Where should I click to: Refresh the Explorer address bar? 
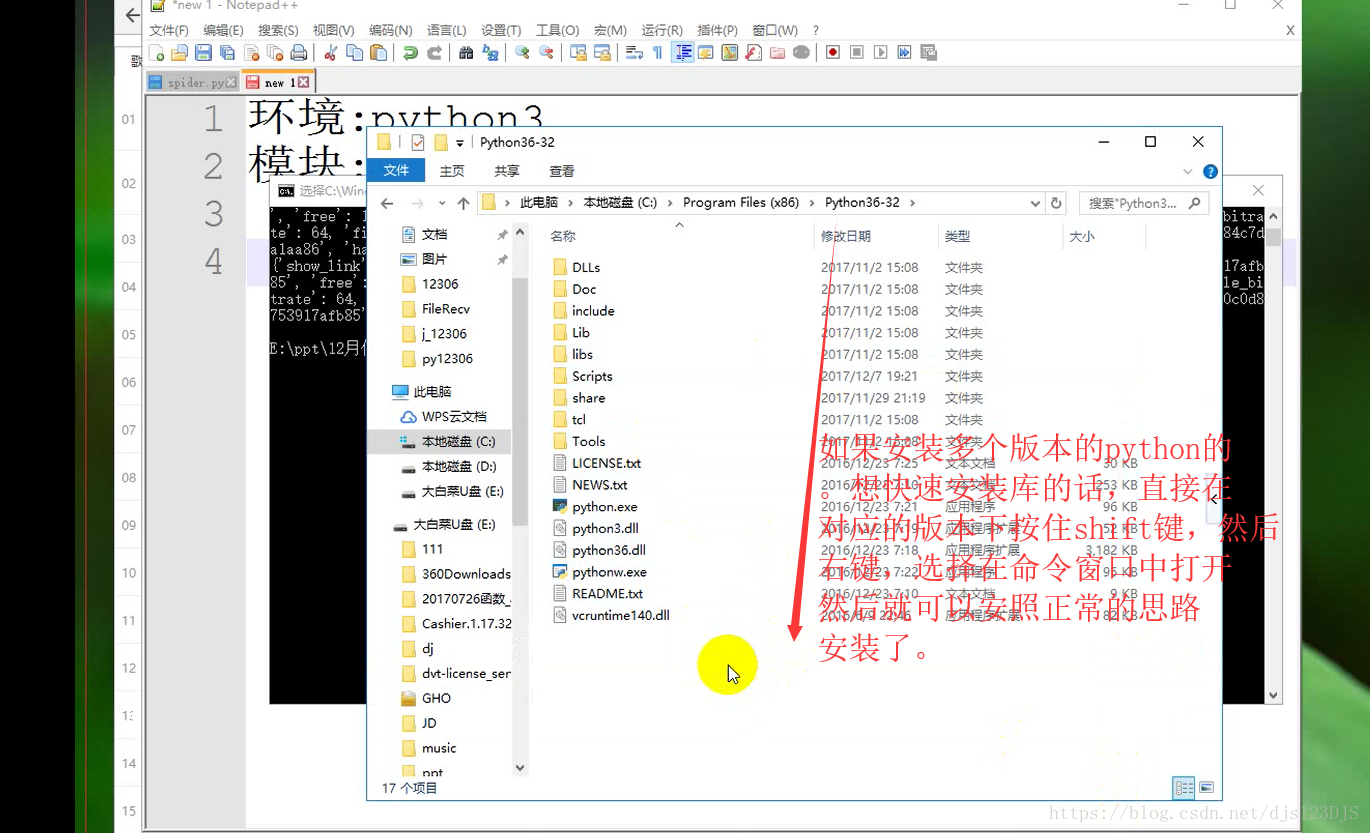coord(1056,203)
